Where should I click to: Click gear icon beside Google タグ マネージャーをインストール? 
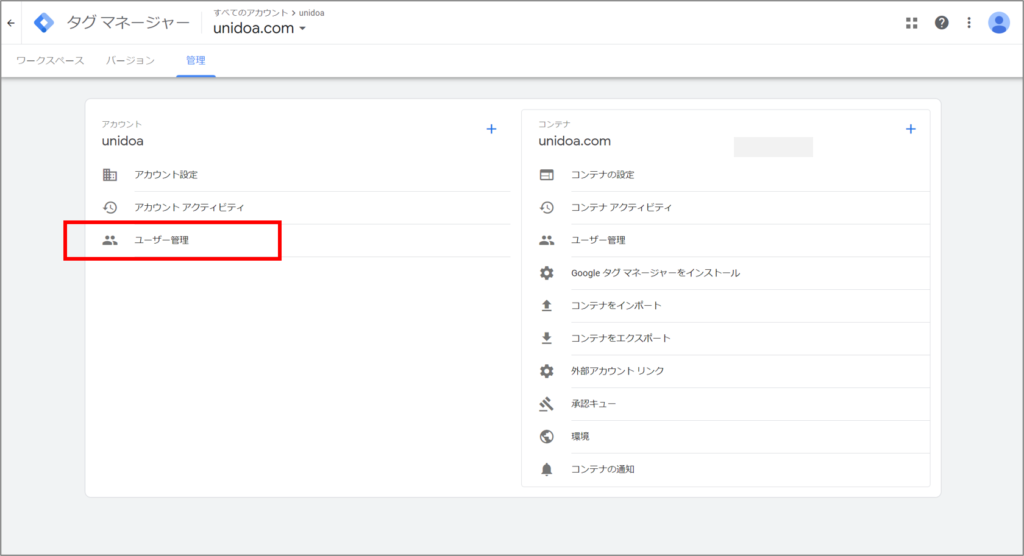tap(547, 273)
